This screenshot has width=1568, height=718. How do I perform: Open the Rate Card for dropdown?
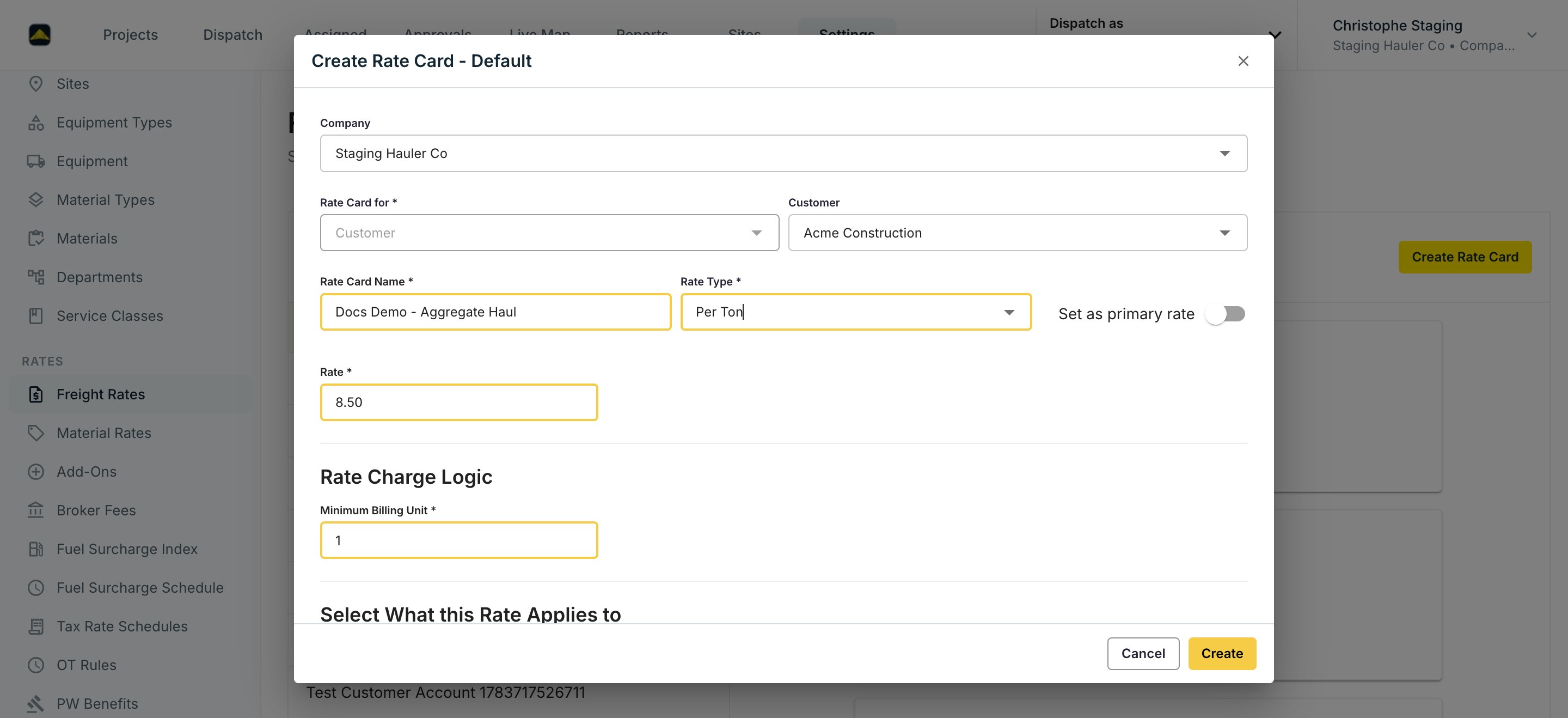549,233
